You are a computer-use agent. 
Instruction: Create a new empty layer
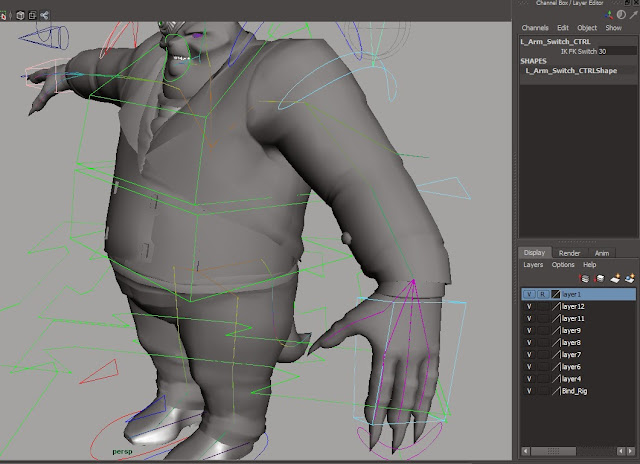615,279
